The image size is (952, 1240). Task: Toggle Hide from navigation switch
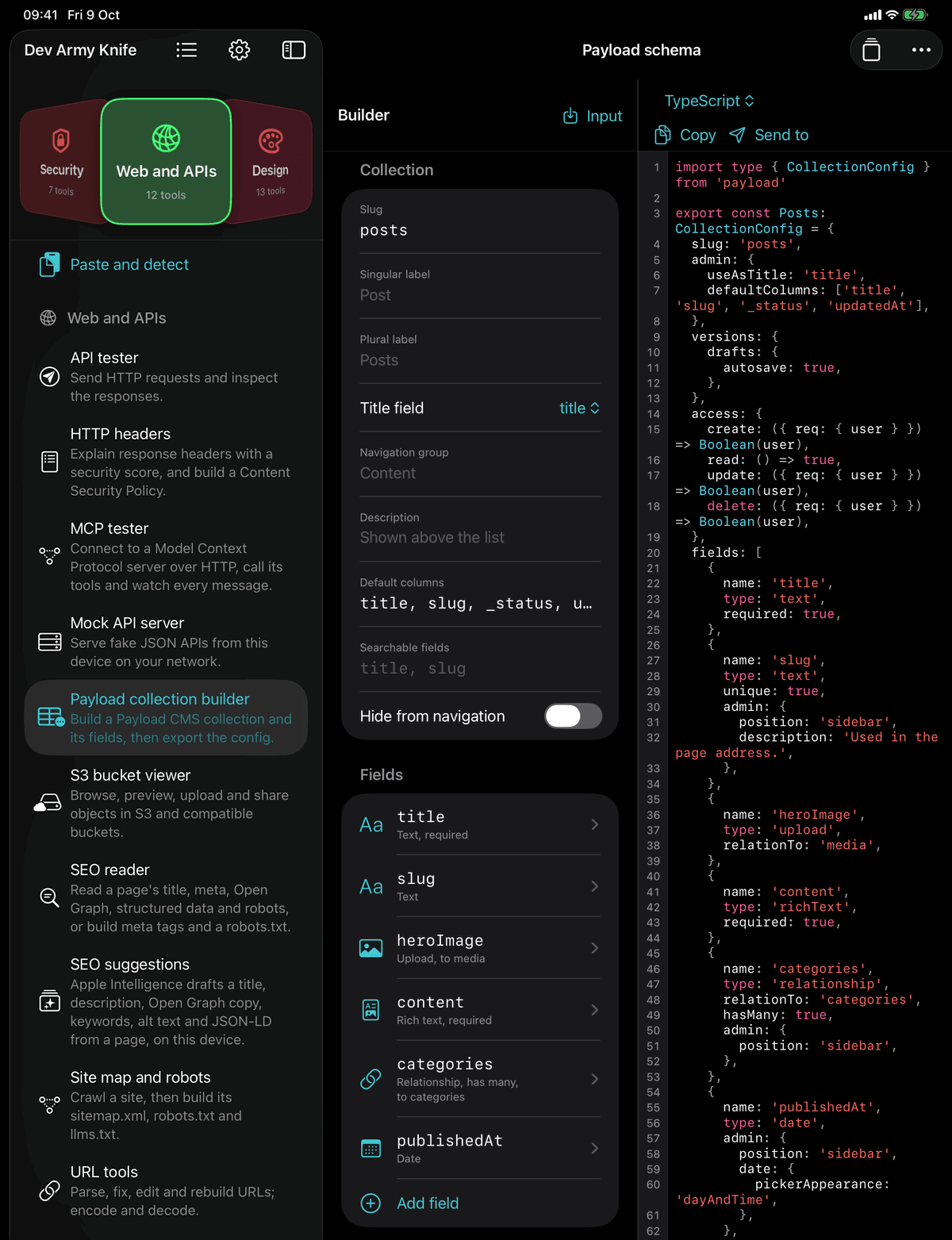pyautogui.click(x=573, y=716)
